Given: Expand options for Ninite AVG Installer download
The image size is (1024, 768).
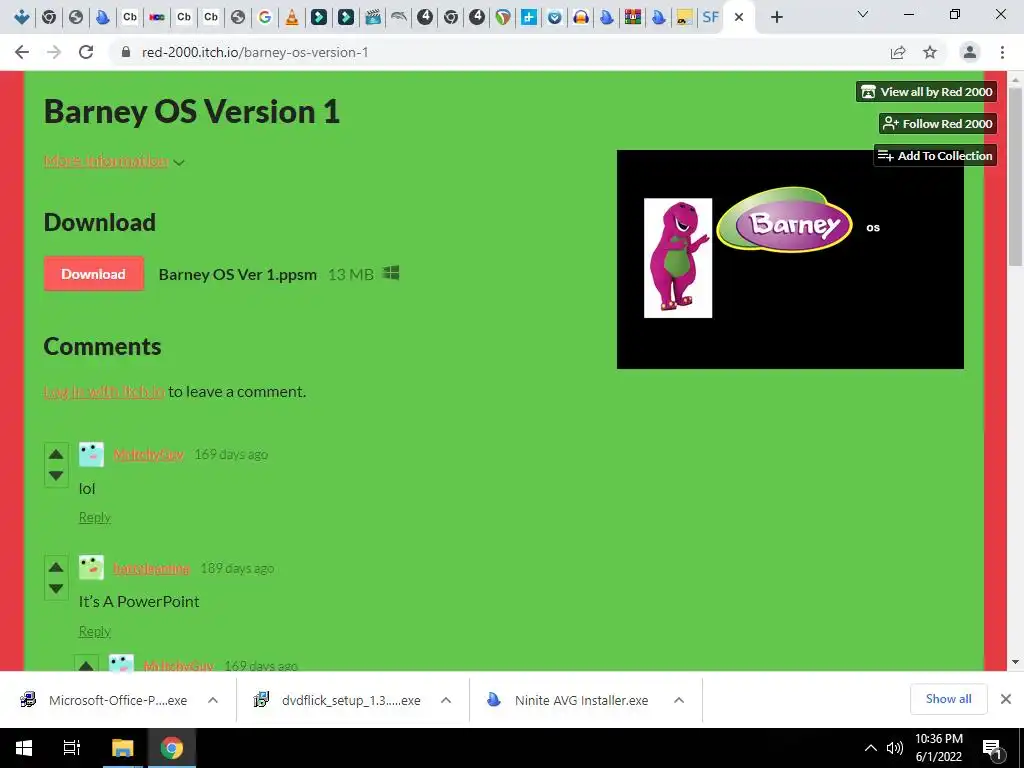Looking at the screenshot, I should pos(679,700).
